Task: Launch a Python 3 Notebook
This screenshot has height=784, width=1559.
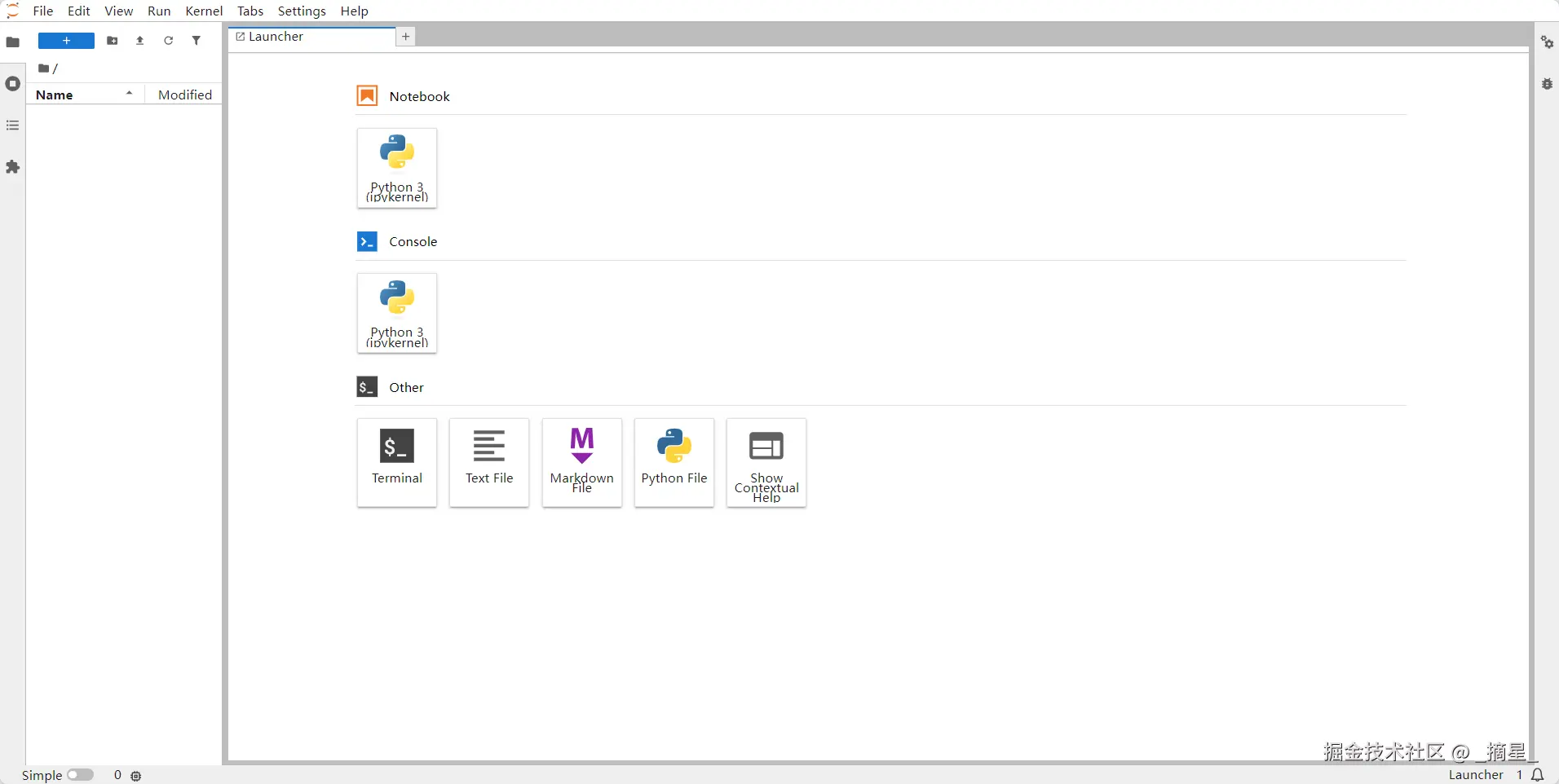Action: 397,168
